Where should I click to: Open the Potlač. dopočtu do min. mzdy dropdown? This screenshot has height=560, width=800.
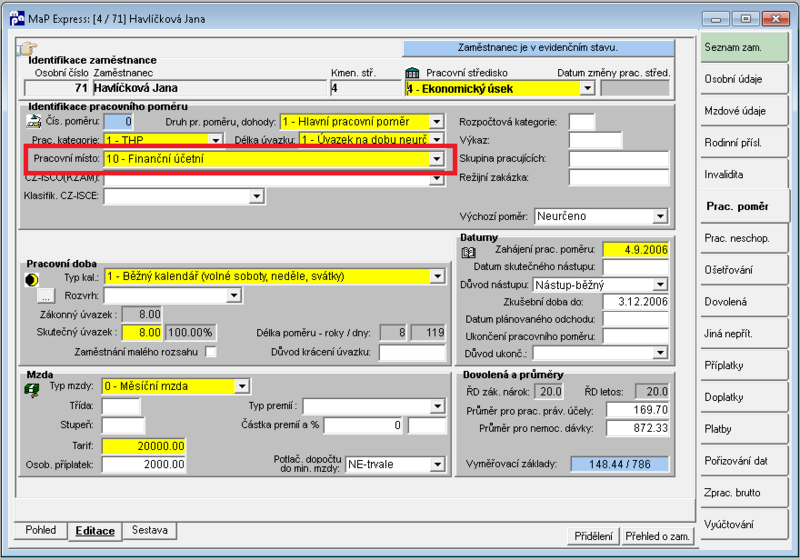coord(437,465)
